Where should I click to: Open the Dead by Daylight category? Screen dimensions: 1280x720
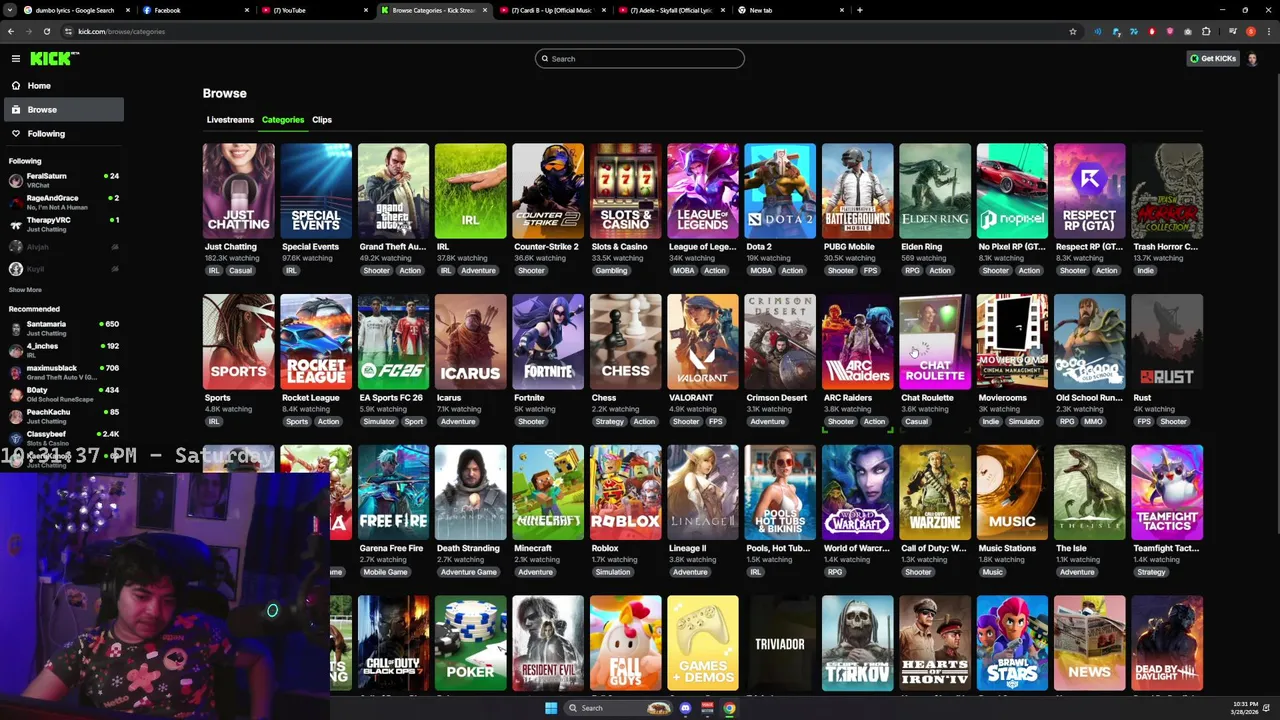(1167, 643)
